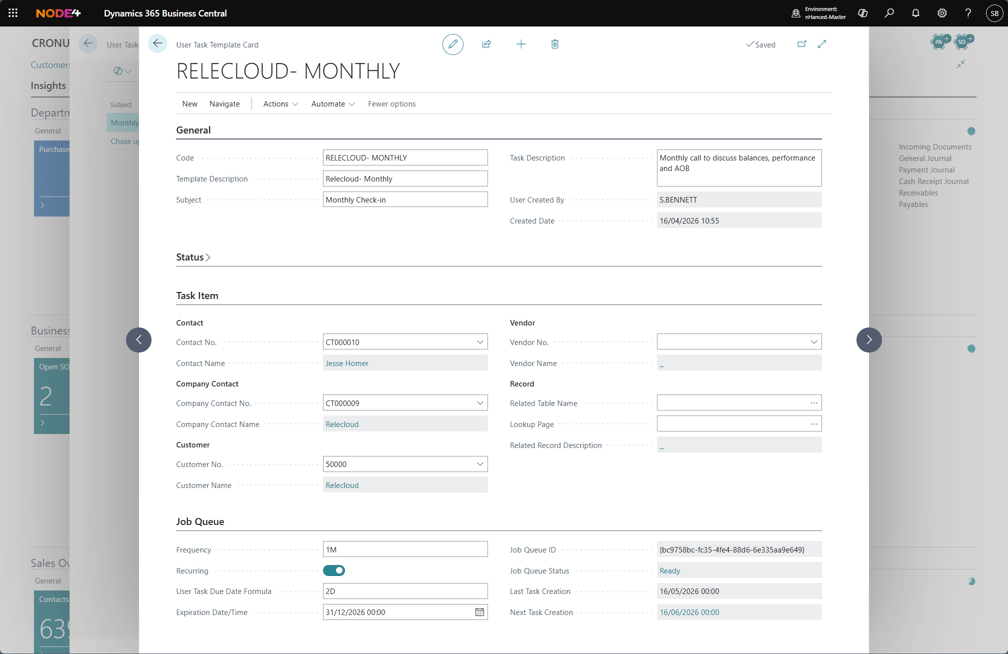The width and height of the screenshot is (1008, 654).
Task: Click the Task Description text box
Action: [739, 168]
